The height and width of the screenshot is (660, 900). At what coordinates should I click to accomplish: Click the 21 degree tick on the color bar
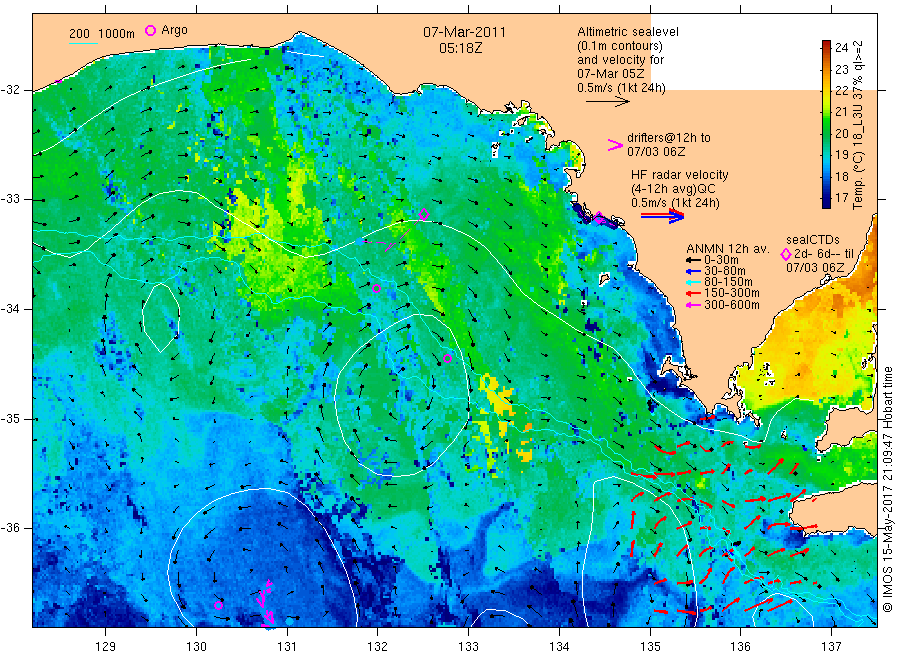[x=841, y=112]
